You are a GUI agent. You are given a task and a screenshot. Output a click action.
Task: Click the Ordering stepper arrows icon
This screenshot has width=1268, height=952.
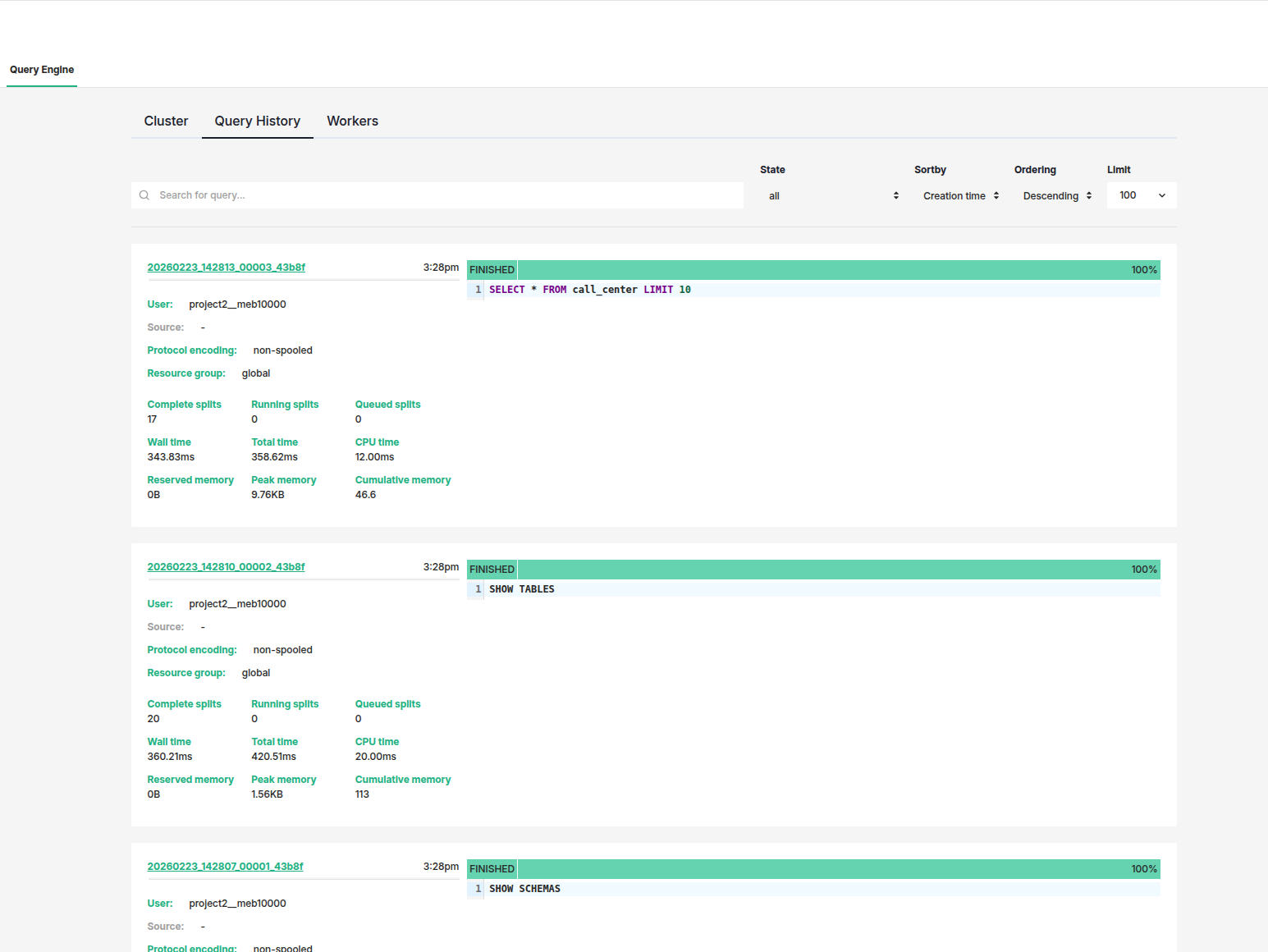click(1089, 195)
